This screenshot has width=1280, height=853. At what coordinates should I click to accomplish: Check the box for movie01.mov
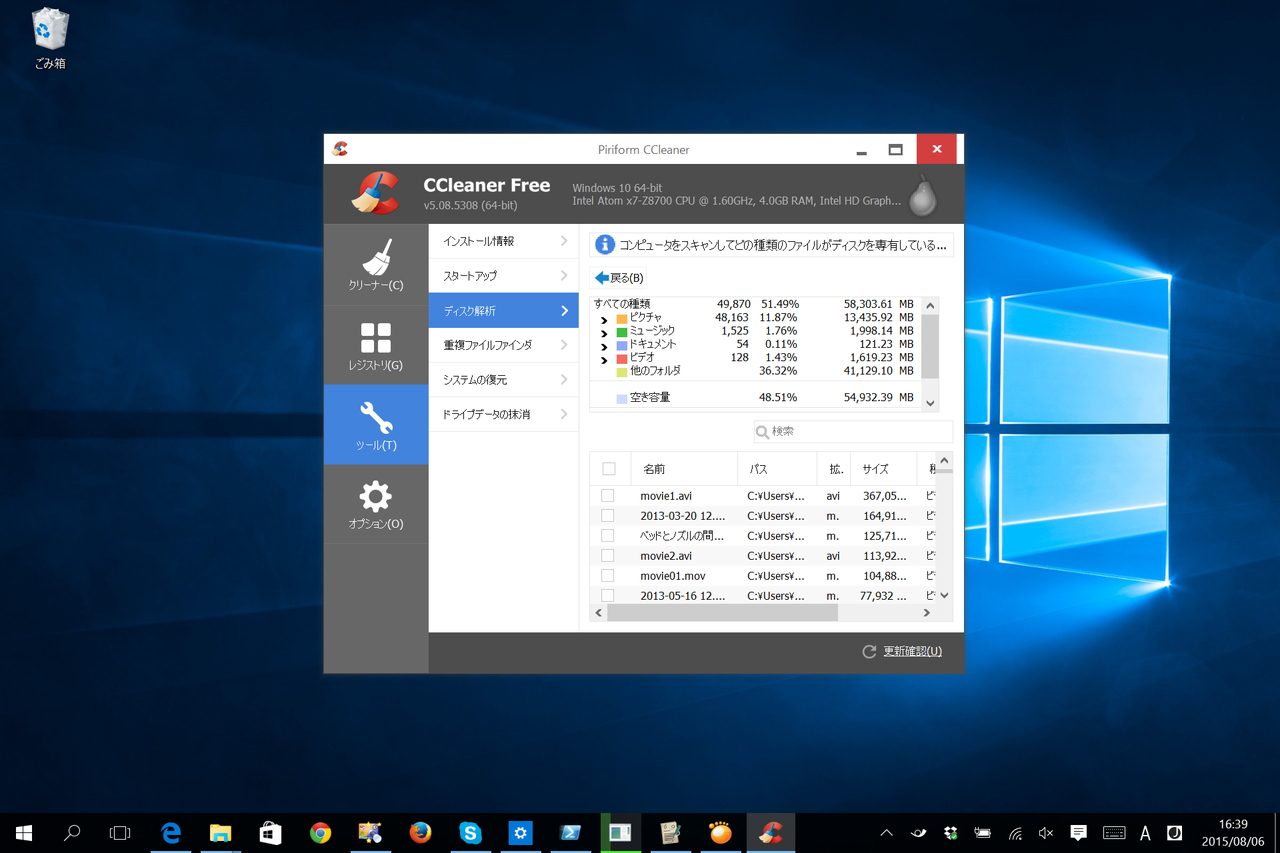point(607,576)
